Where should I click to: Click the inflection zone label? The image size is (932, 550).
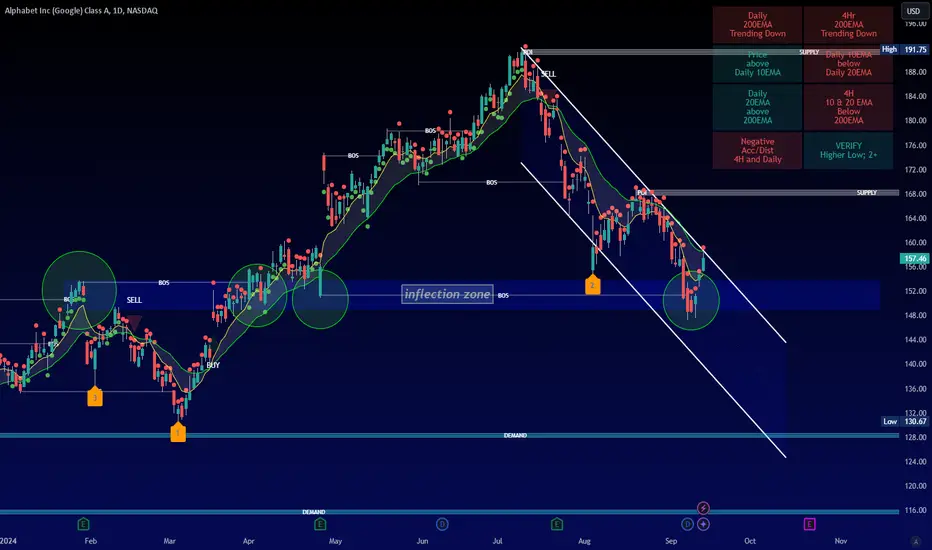[x=447, y=294]
